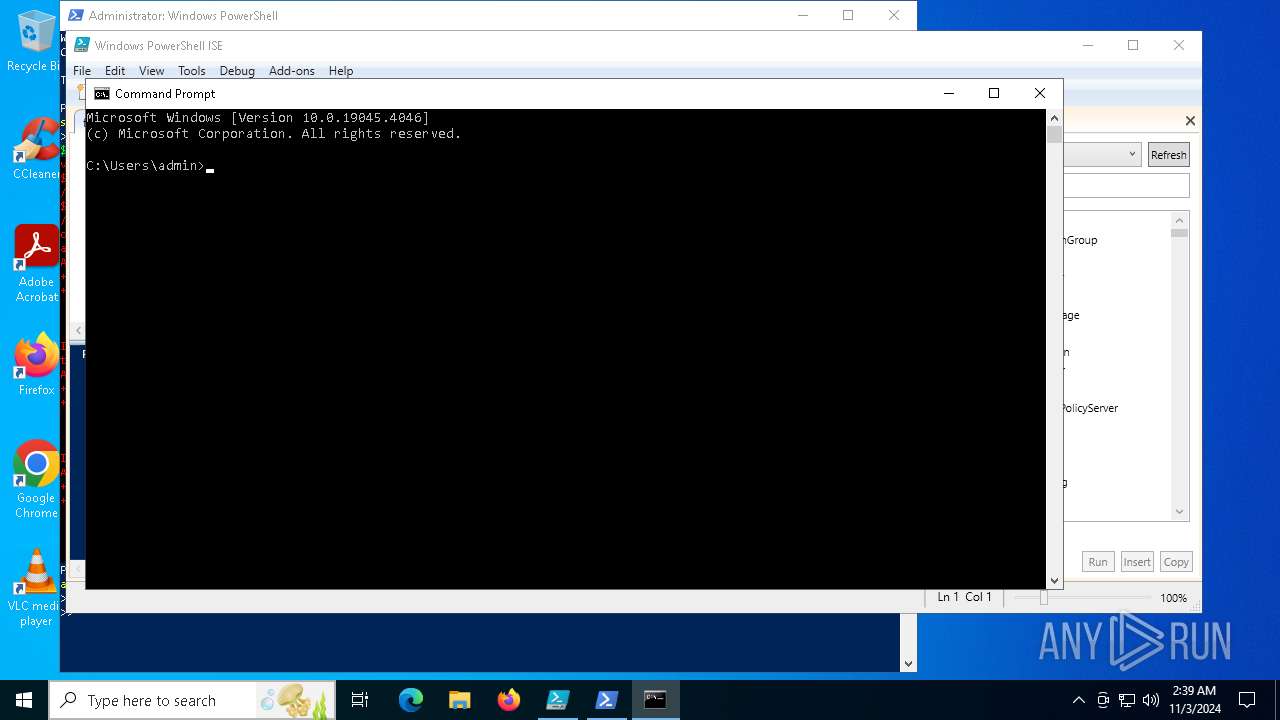Click the taskbar search box
Image resolution: width=1280 pixels, height=720 pixels.
coord(192,700)
